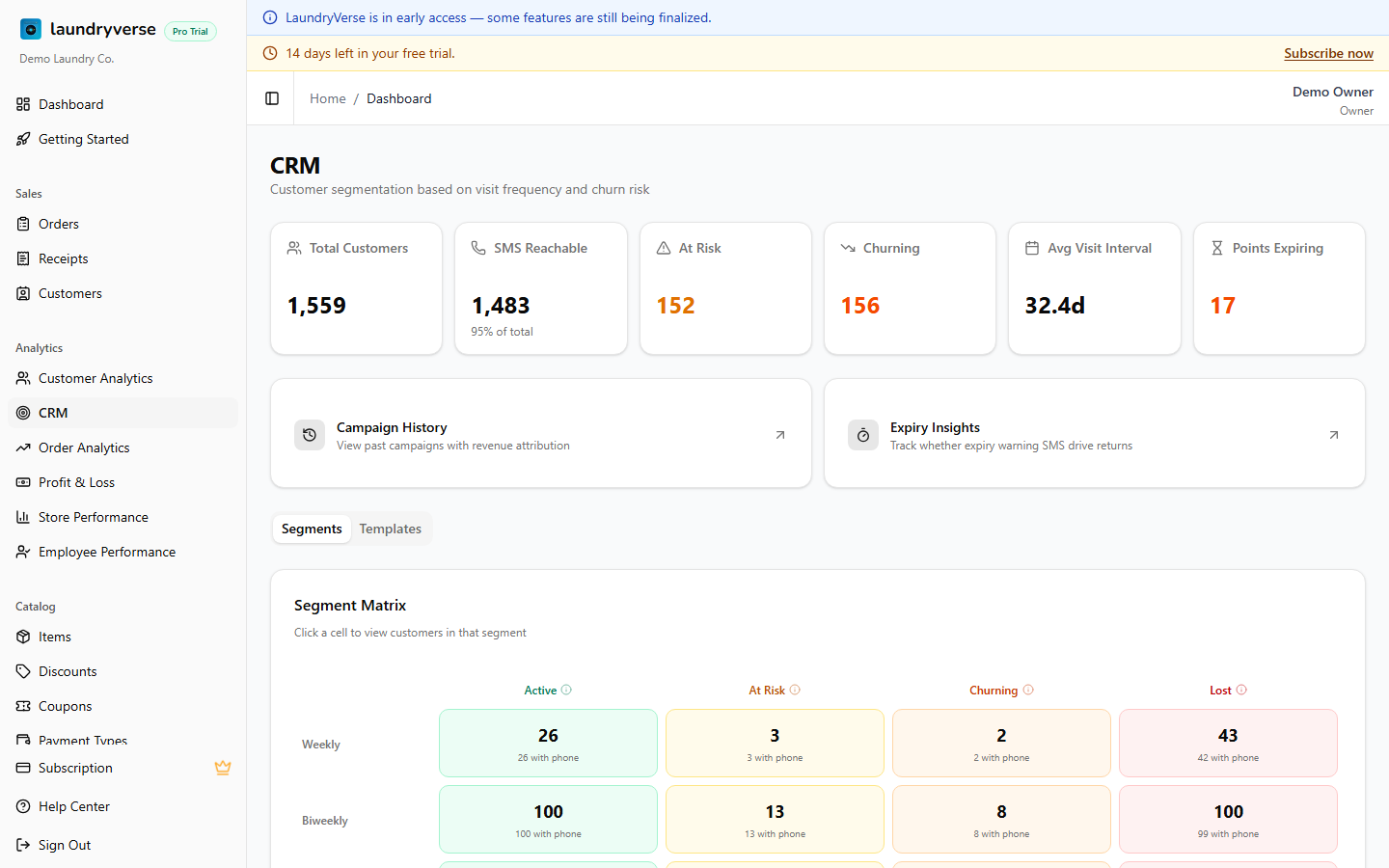Click the Churning downtrend icon

coord(848,248)
